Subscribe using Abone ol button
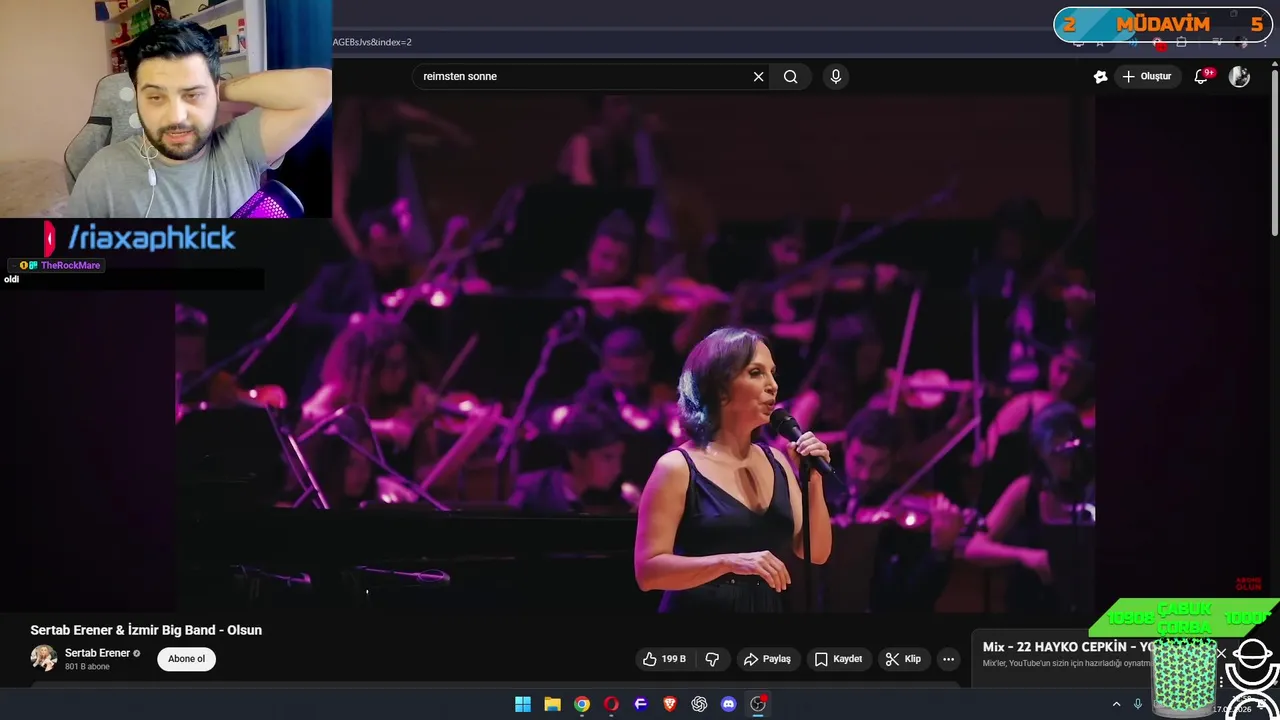 (186, 659)
